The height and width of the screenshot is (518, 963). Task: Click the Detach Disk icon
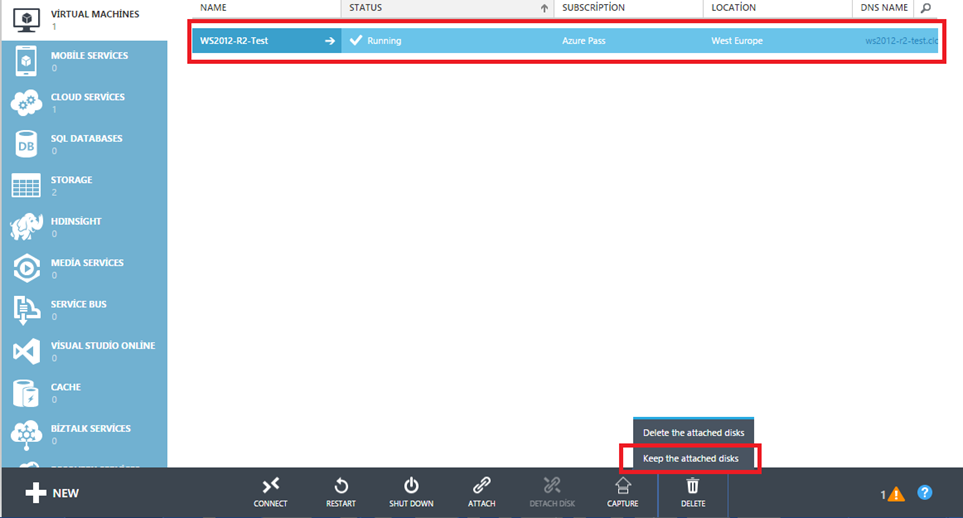pos(552,486)
